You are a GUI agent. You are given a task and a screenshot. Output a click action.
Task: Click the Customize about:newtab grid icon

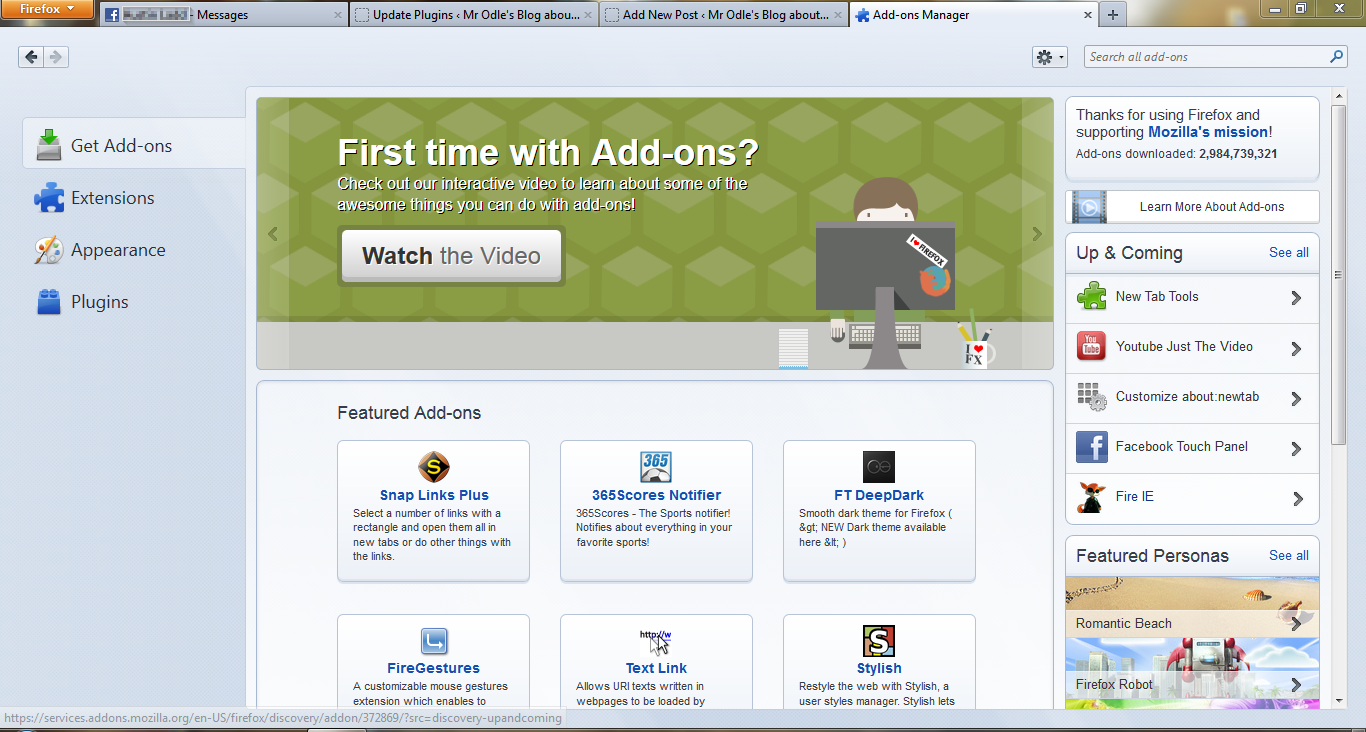click(x=1091, y=397)
